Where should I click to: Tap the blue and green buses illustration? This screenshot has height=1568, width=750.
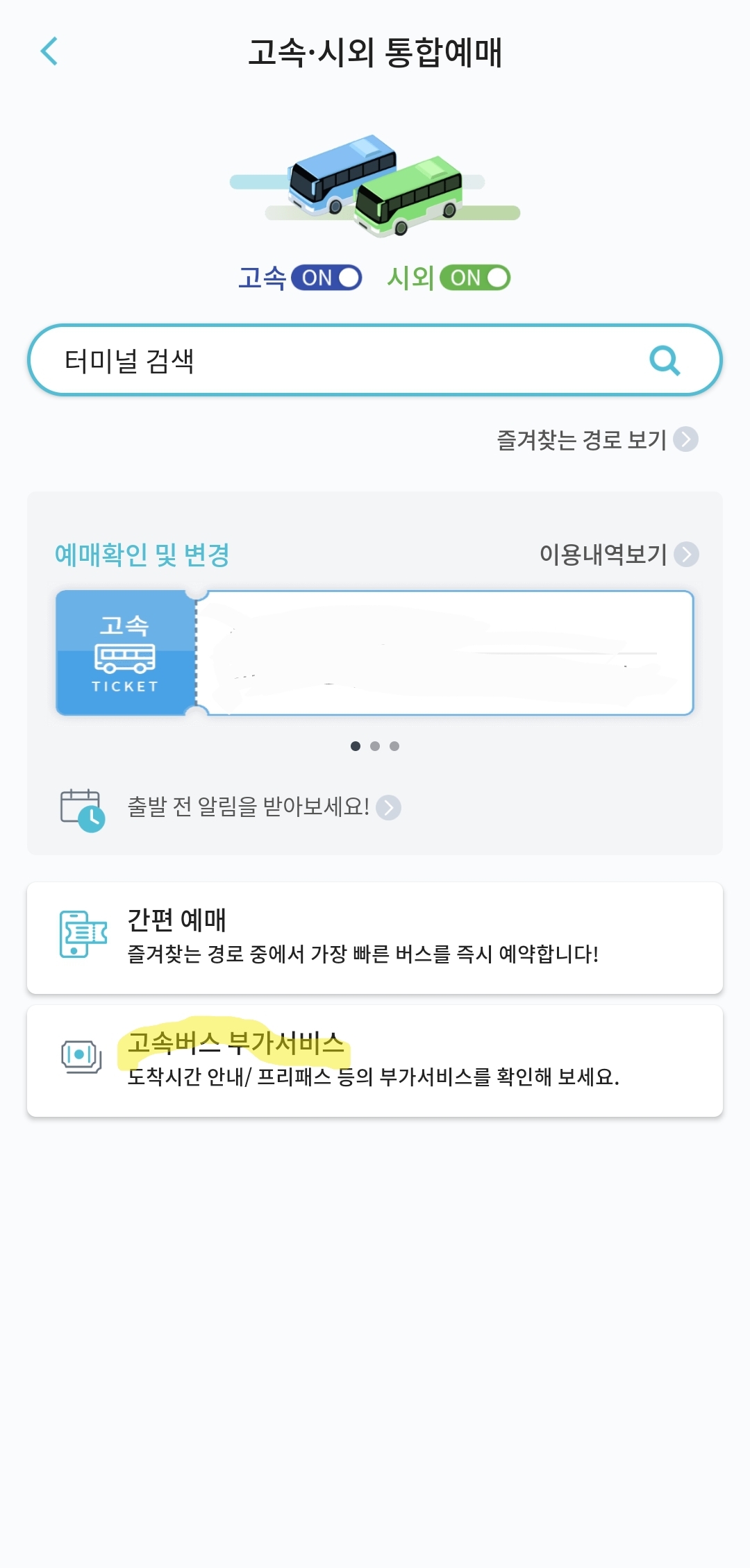[375, 186]
